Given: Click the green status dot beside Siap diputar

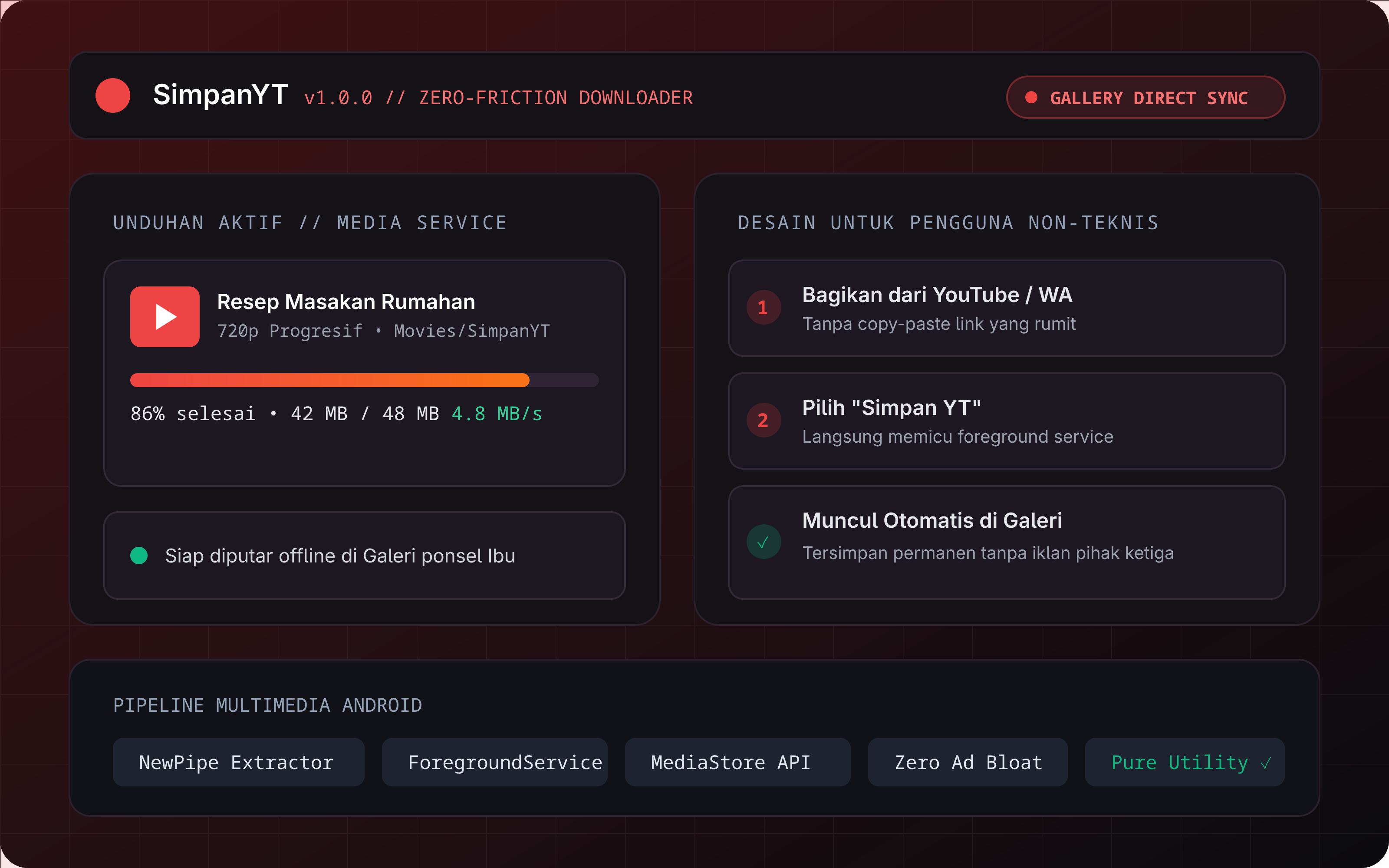Looking at the screenshot, I should [139, 555].
